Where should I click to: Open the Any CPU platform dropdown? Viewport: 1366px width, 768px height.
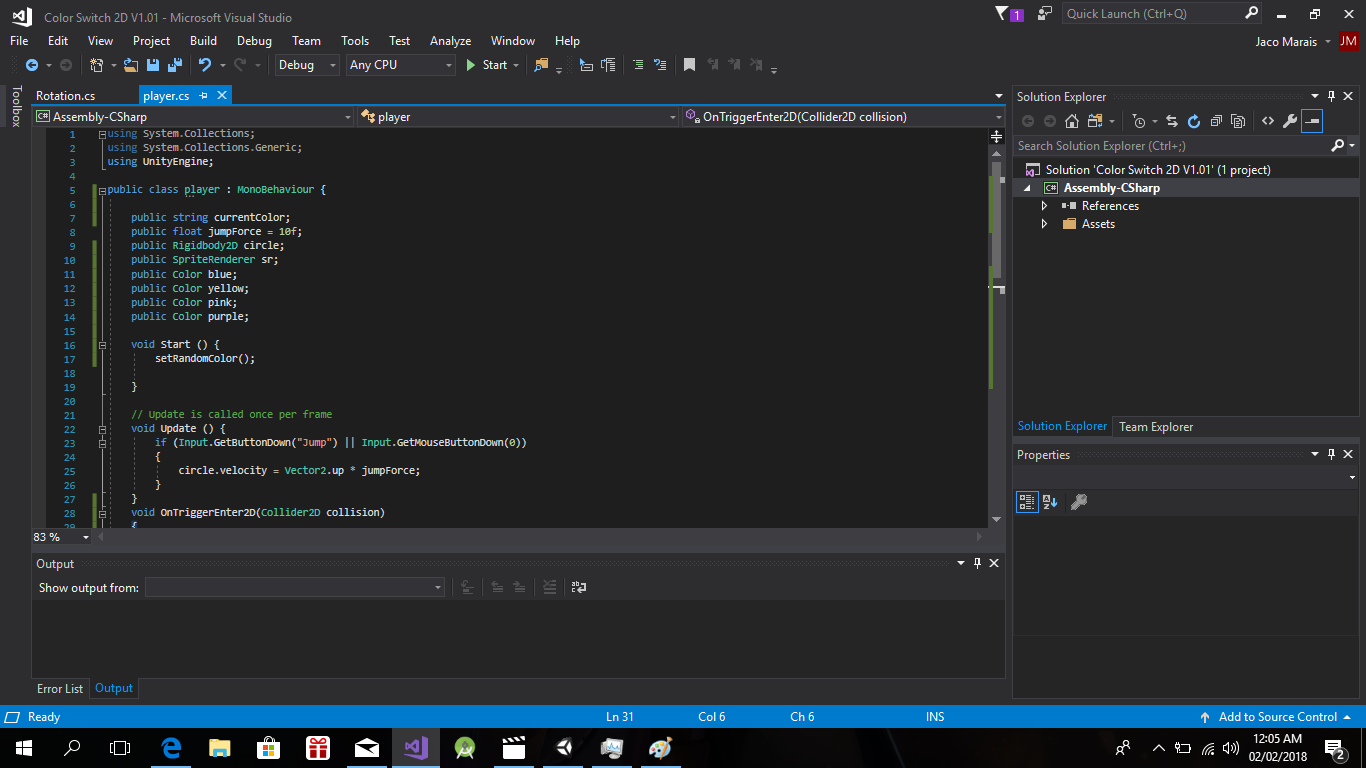click(x=400, y=65)
